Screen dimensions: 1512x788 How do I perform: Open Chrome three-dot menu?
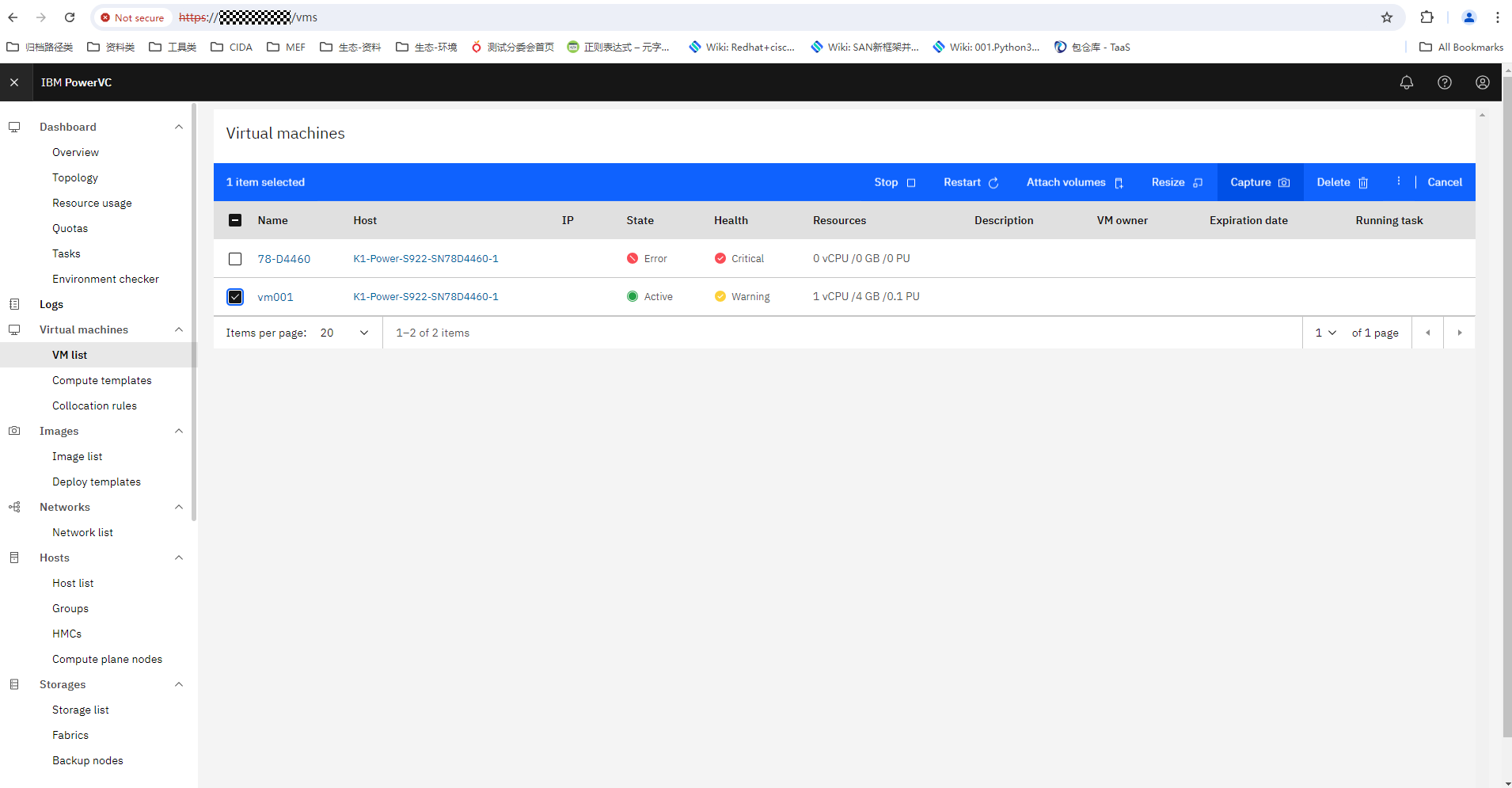tap(1498, 17)
